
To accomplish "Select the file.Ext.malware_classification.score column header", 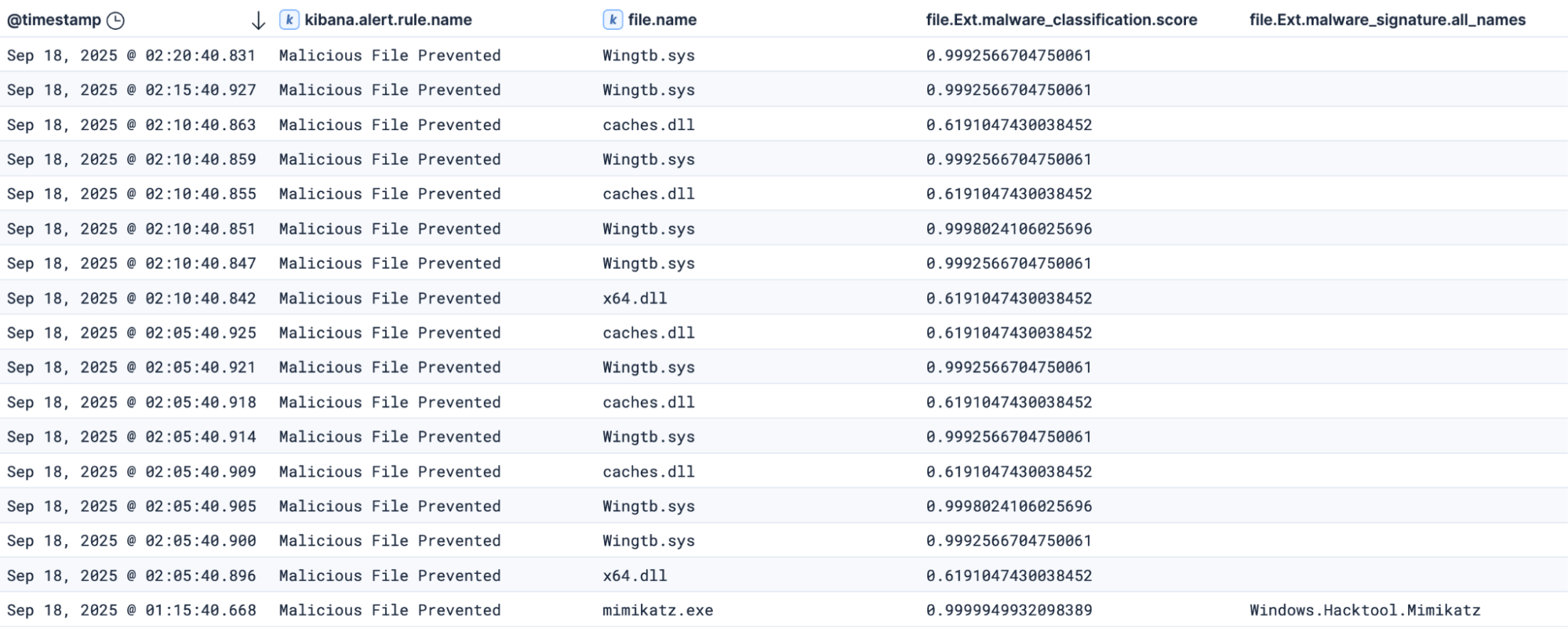I will pos(1061,20).
